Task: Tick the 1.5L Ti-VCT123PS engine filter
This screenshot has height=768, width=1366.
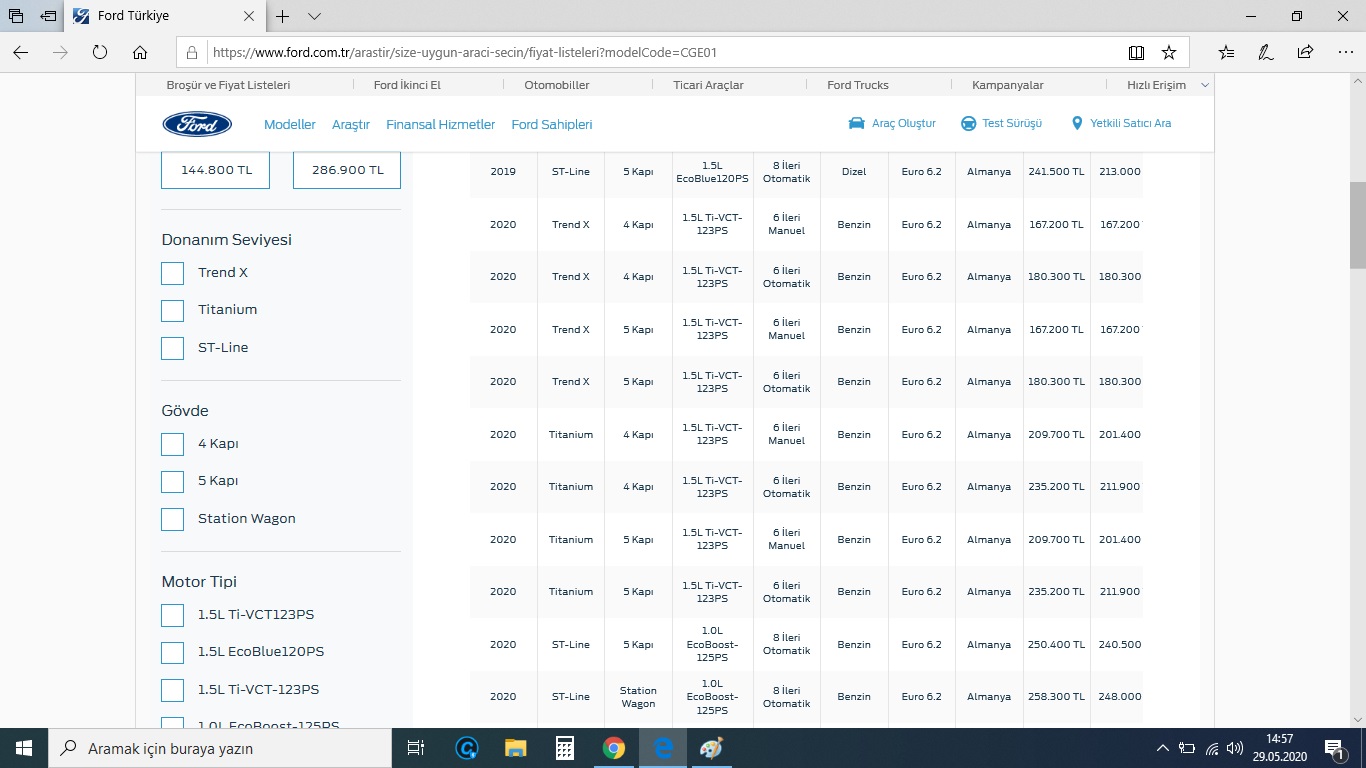Action: tap(172, 615)
